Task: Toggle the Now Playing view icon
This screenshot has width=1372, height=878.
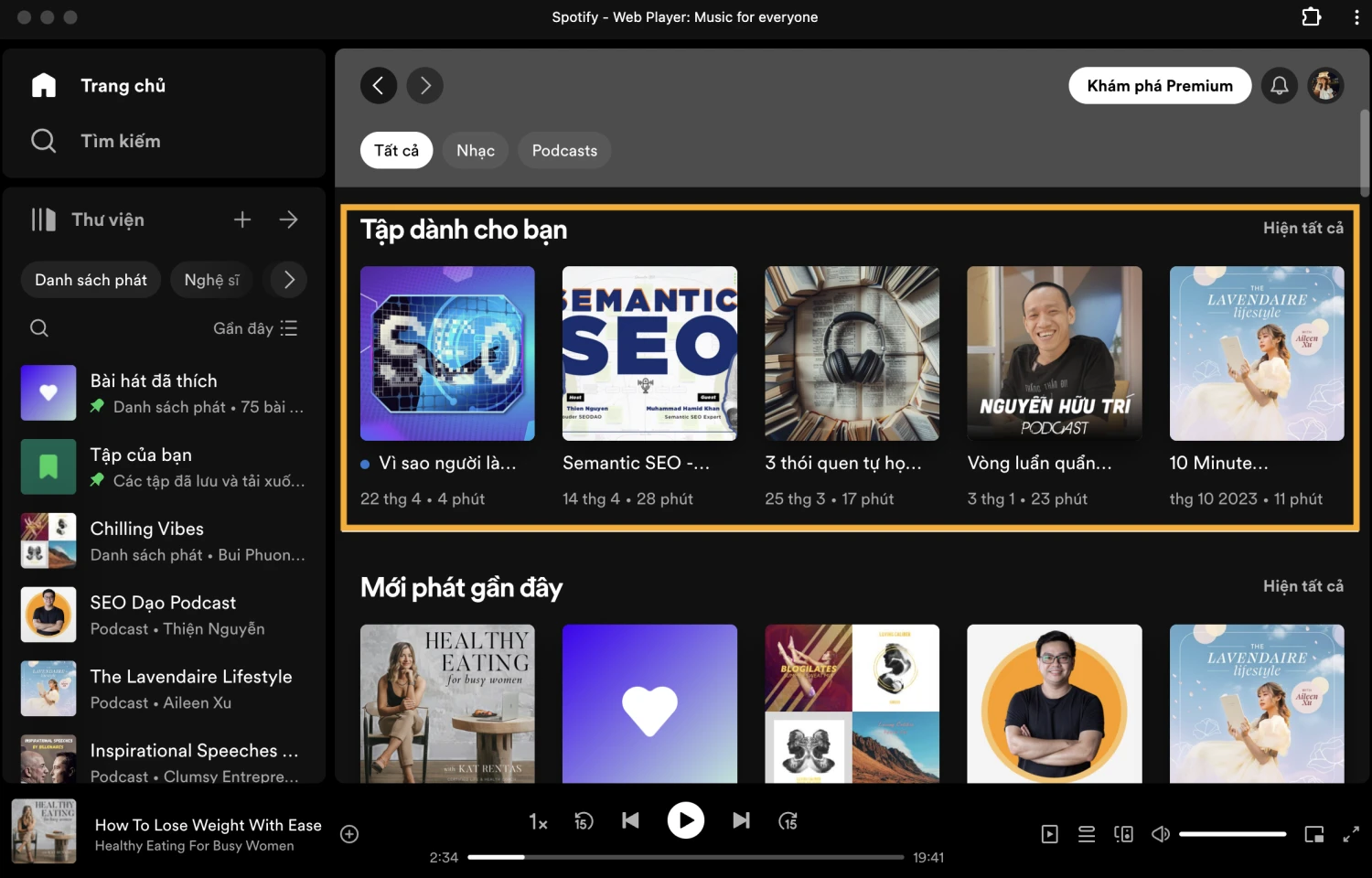Action: [x=1050, y=834]
